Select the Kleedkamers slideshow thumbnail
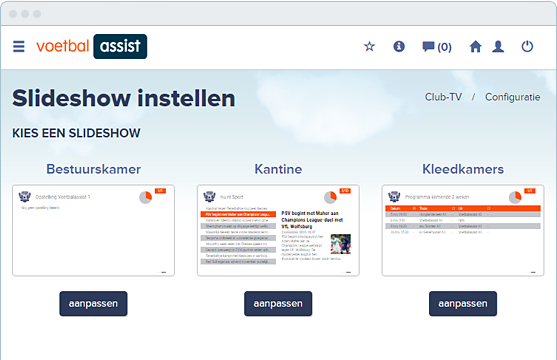Screen dimensions: 557x360 coord(463,230)
